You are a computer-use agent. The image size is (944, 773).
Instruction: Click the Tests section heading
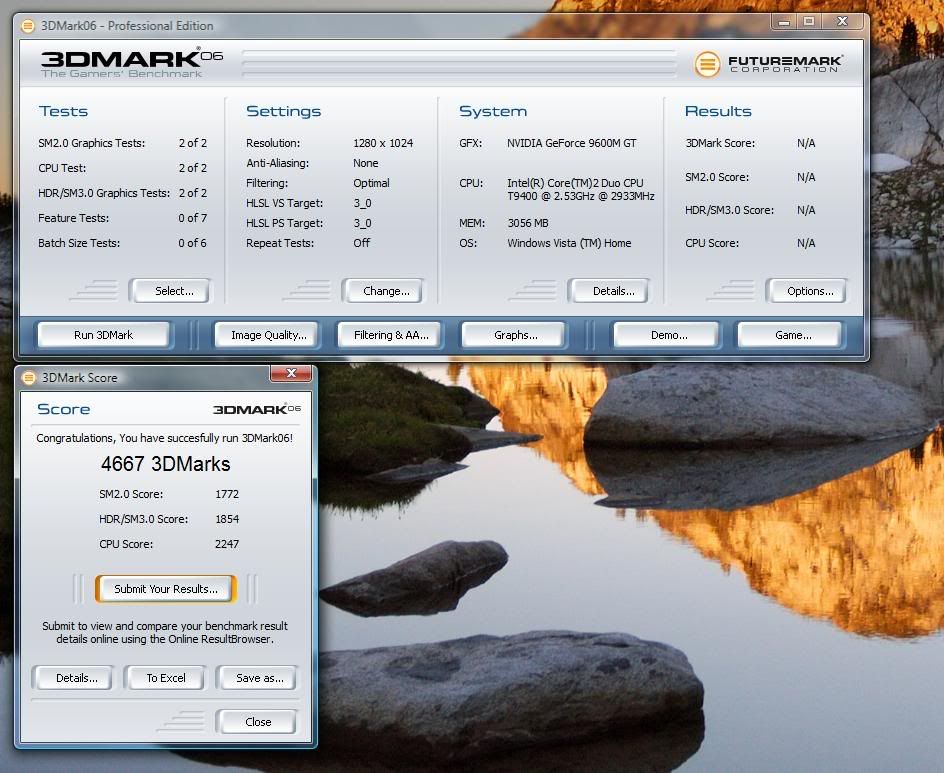point(63,111)
